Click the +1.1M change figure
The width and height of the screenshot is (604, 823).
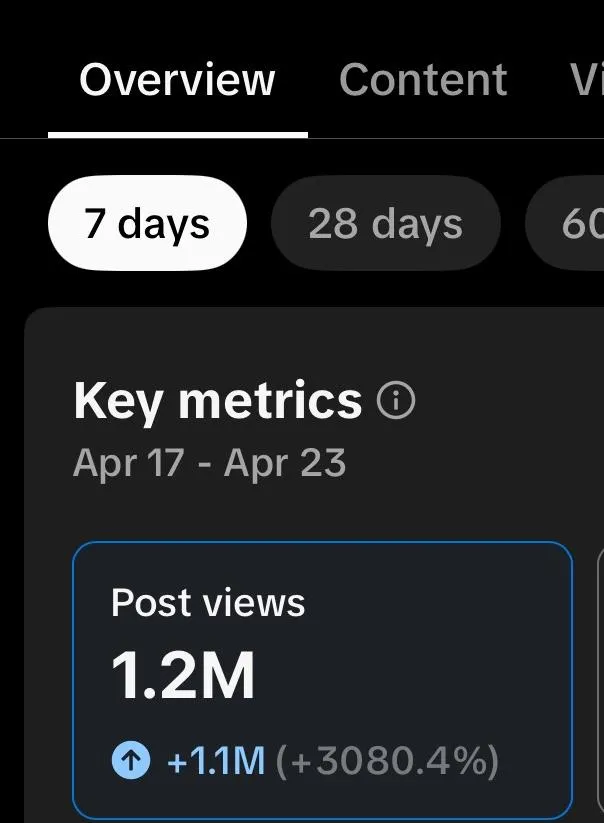pos(216,761)
